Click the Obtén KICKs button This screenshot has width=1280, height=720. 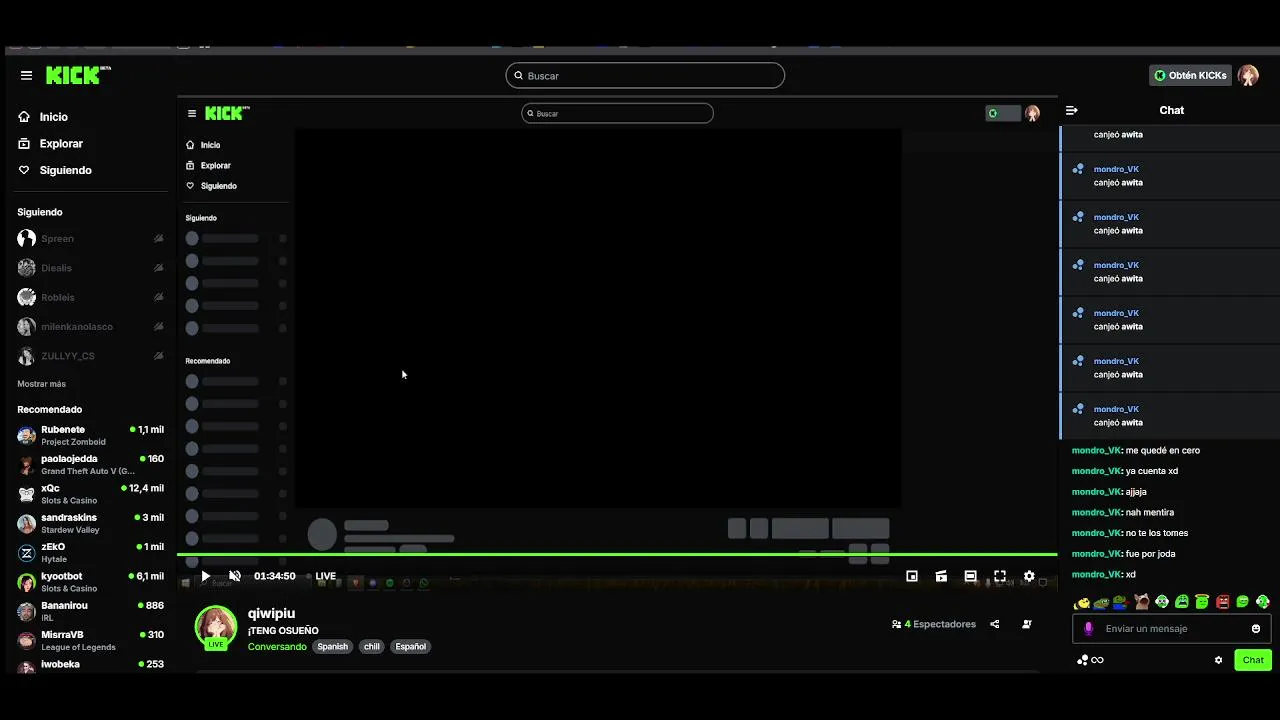(x=1190, y=75)
